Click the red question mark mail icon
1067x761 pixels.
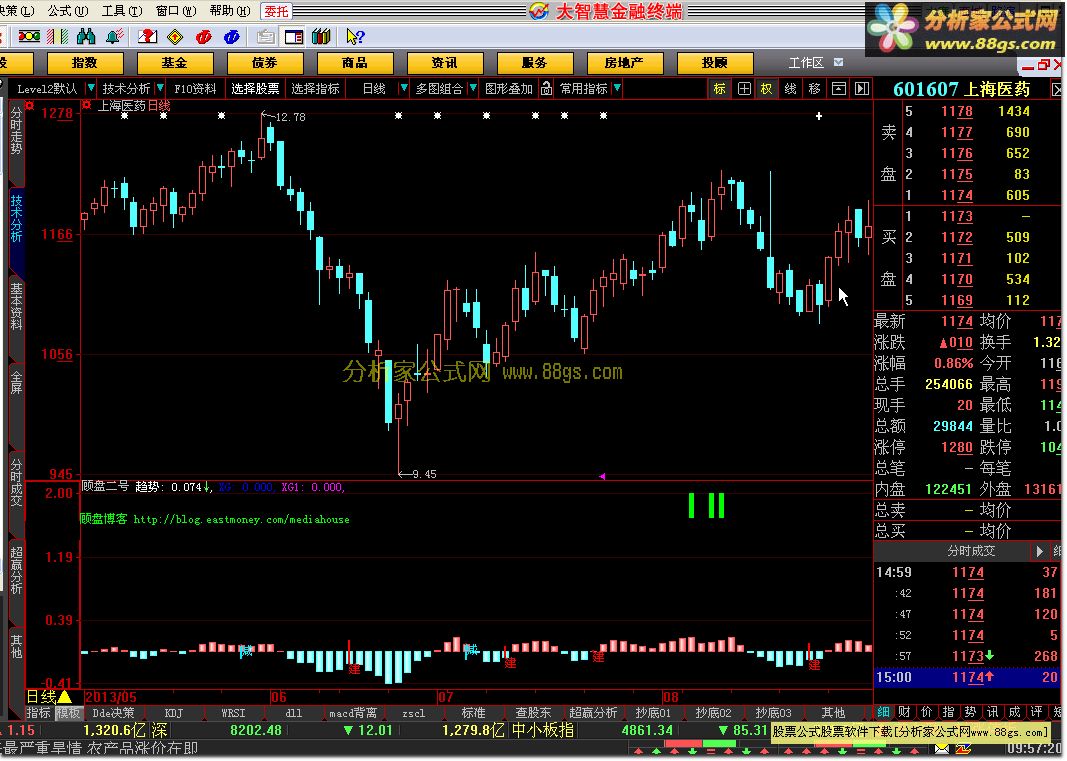[x=147, y=37]
